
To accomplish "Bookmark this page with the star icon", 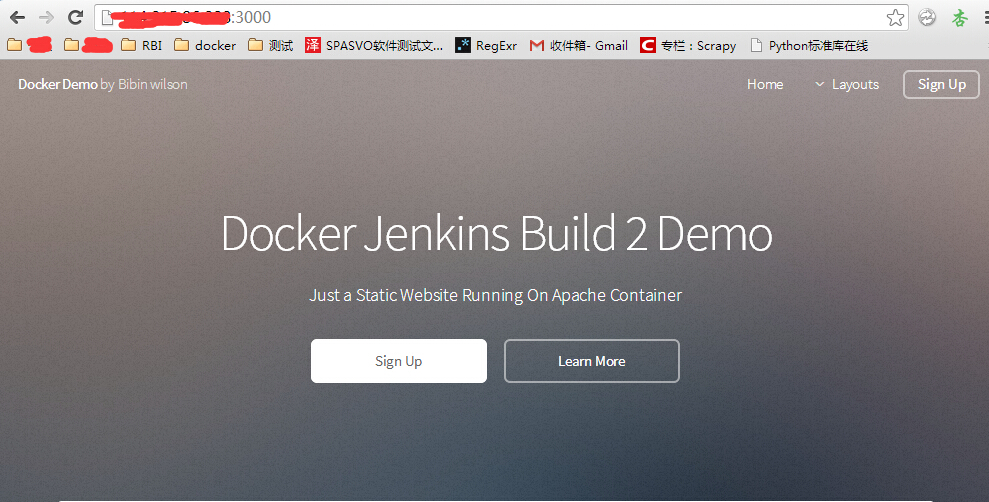I will click(x=895, y=18).
